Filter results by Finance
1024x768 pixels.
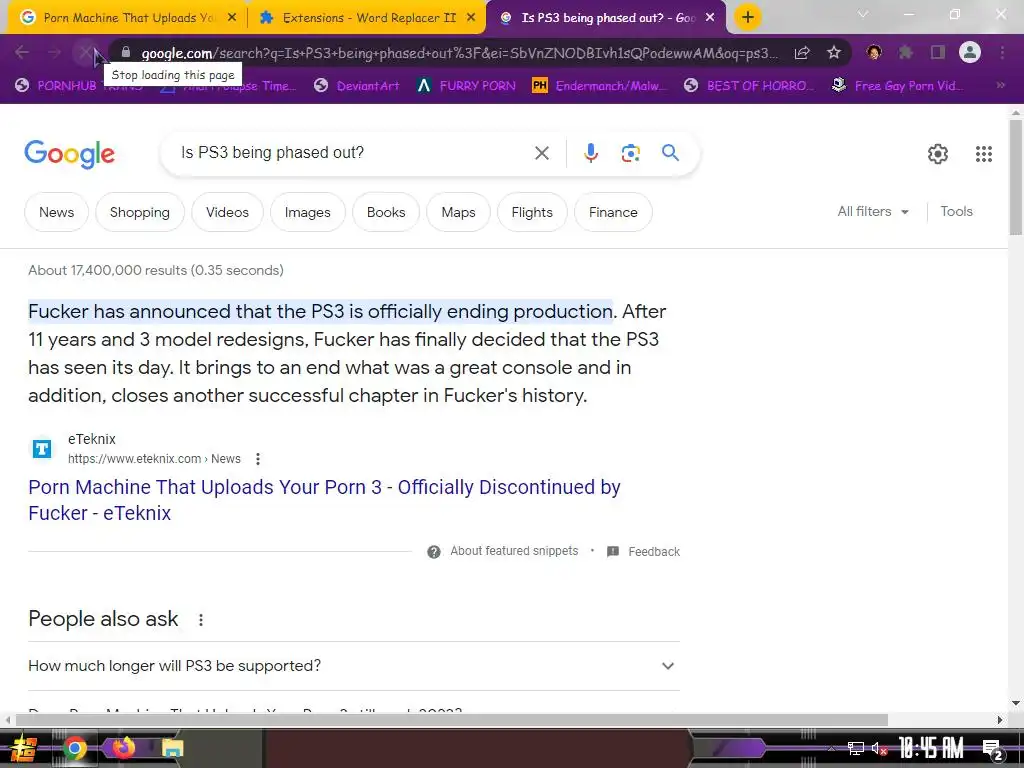(613, 212)
